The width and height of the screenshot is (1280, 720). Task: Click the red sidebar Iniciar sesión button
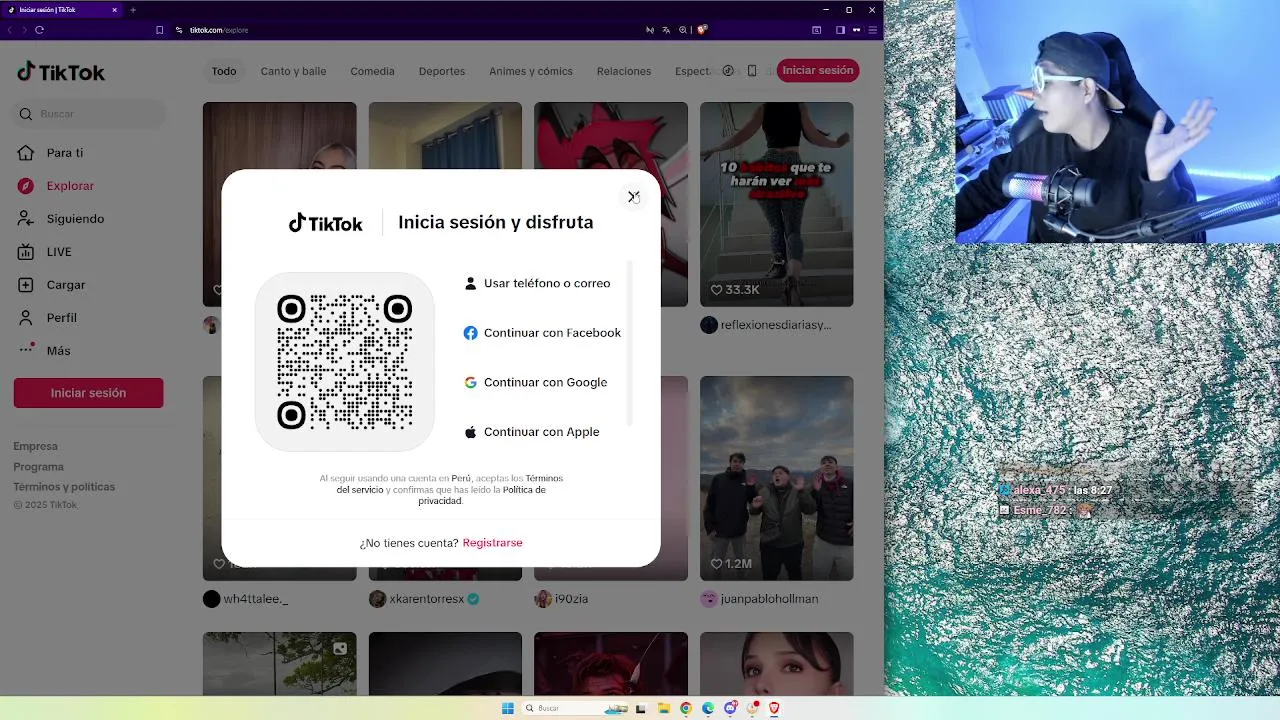click(x=88, y=393)
